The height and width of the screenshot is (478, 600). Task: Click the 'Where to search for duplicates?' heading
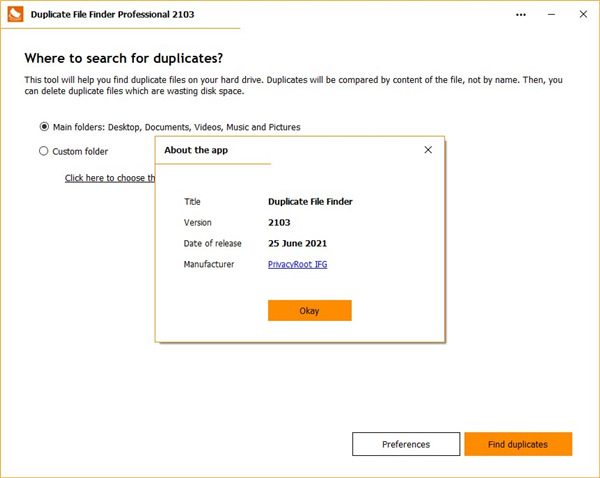click(124, 58)
